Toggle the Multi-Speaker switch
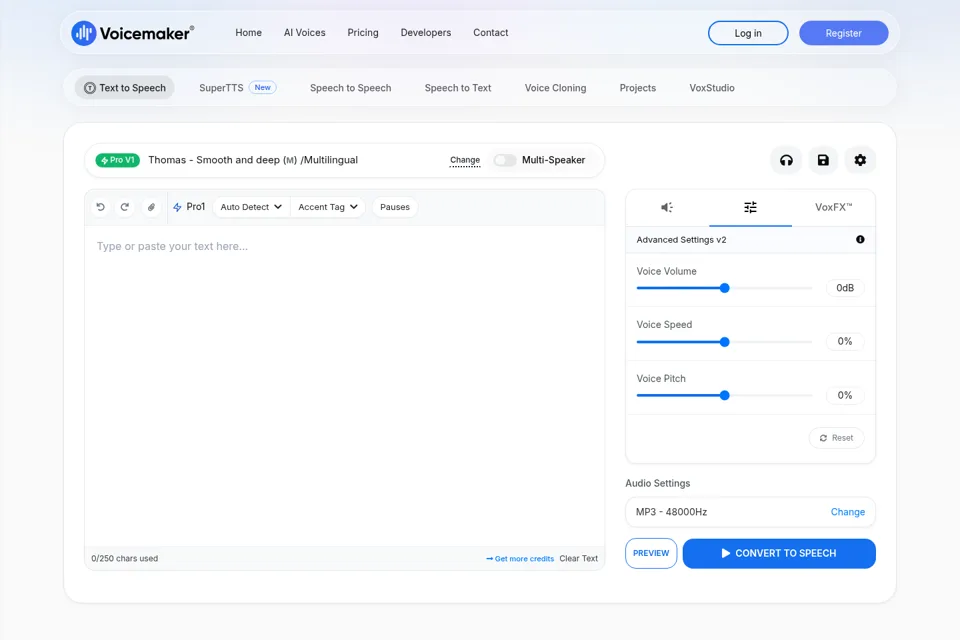 click(505, 160)
